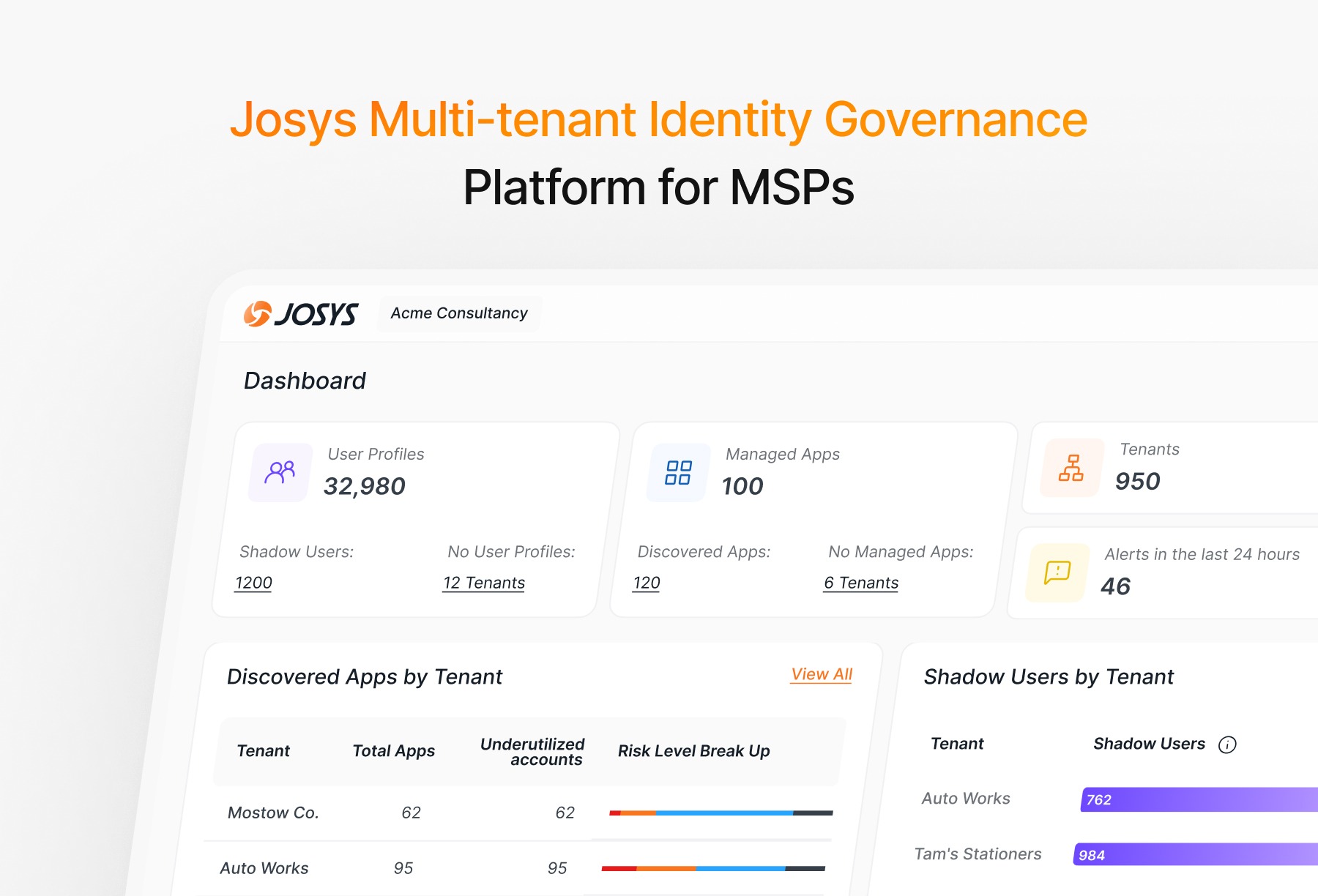Click the Auto Works risk level bar

(x=713, y=868)
